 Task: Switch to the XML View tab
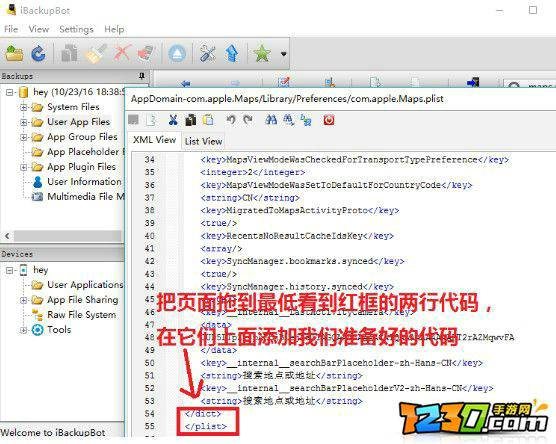pos(154,140)
